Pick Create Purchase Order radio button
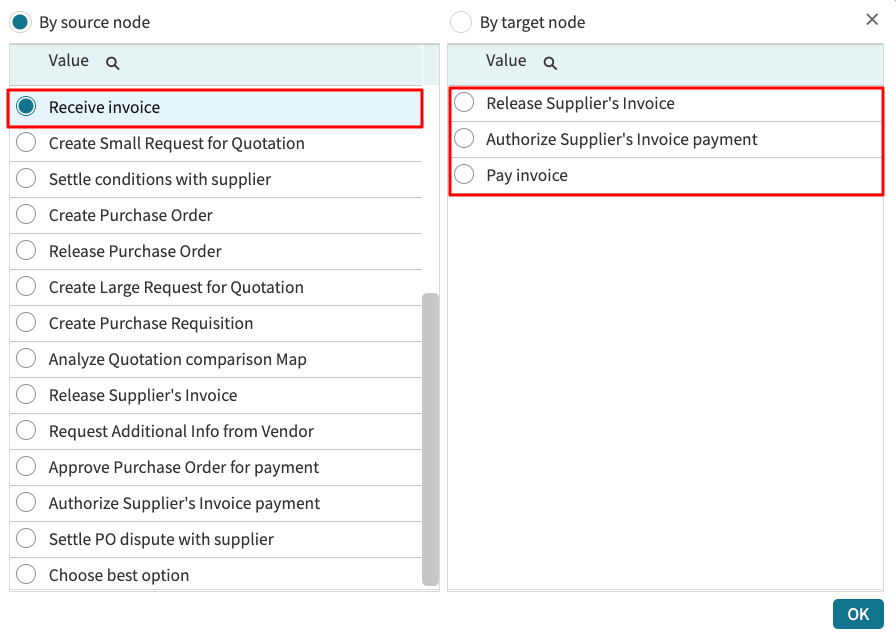Screen dimensions: 896x638 coord(27,215)
